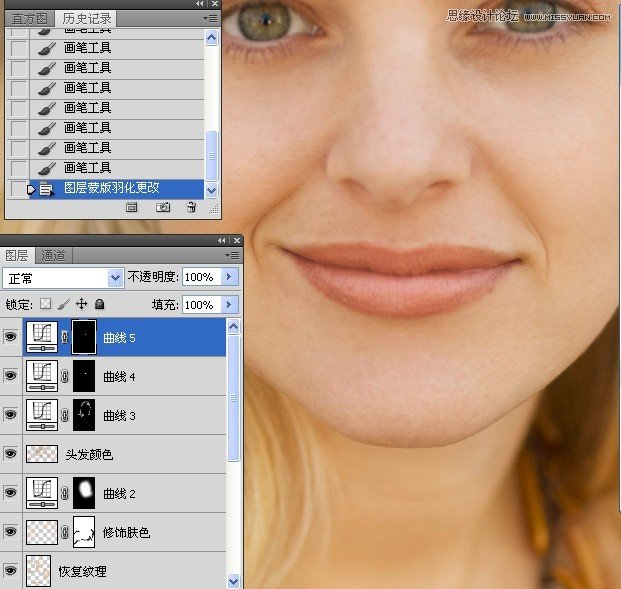Image resolution: width=621 pixels, height=589 pixels.
Task: Open blend mode dropdown 正常
Action: (x=63, y=278)
